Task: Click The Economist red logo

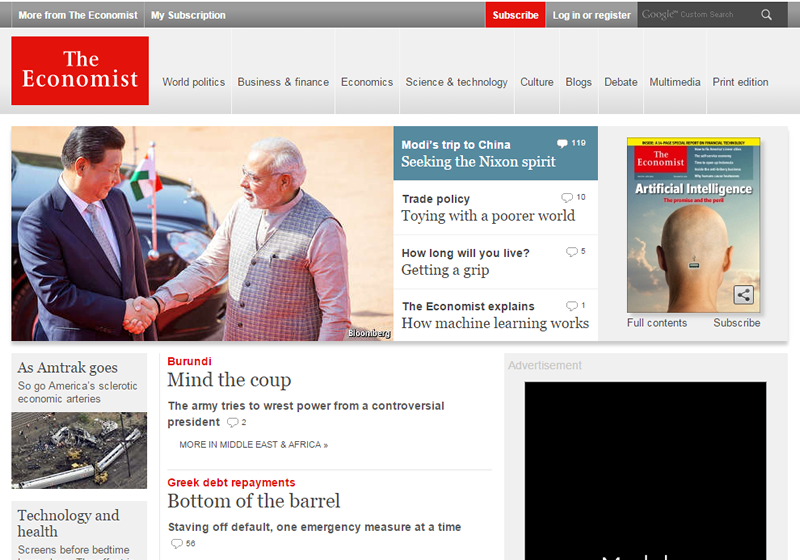Action: coord(80,70)
